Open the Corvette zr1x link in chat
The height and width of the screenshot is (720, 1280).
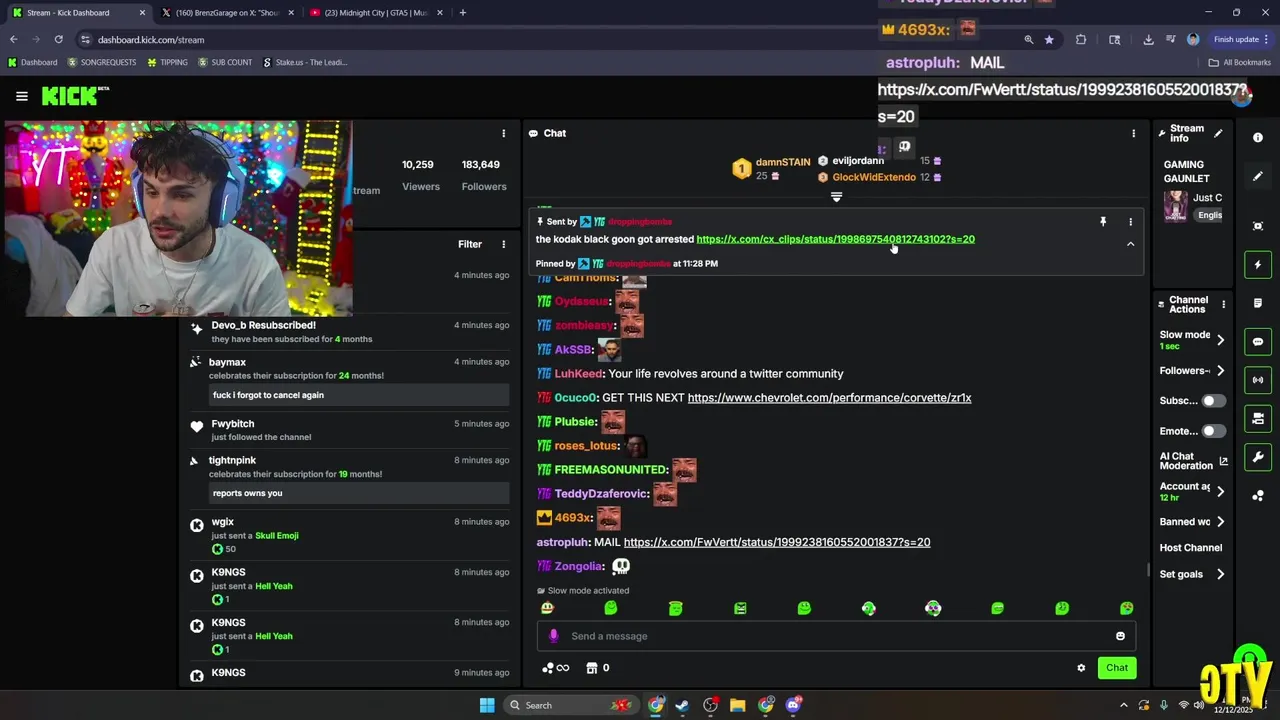point(829,398)
